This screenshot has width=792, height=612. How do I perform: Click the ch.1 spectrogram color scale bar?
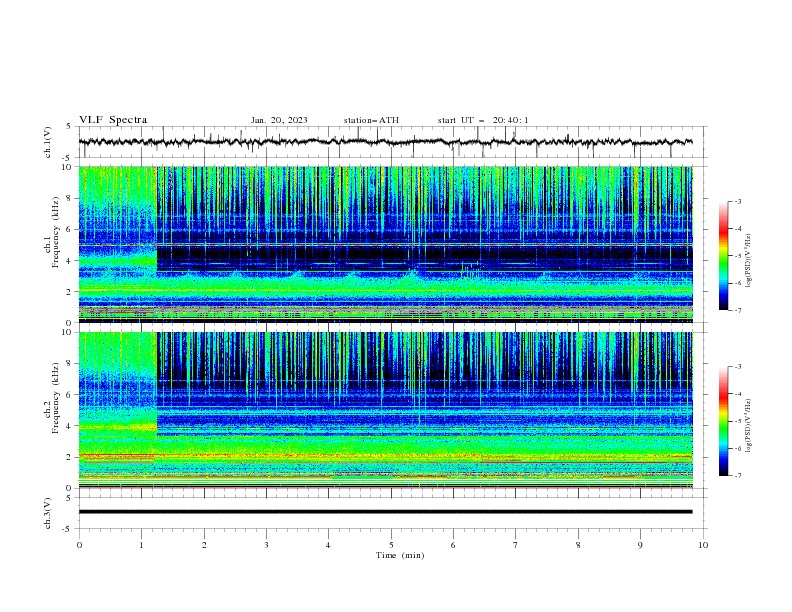724,256
